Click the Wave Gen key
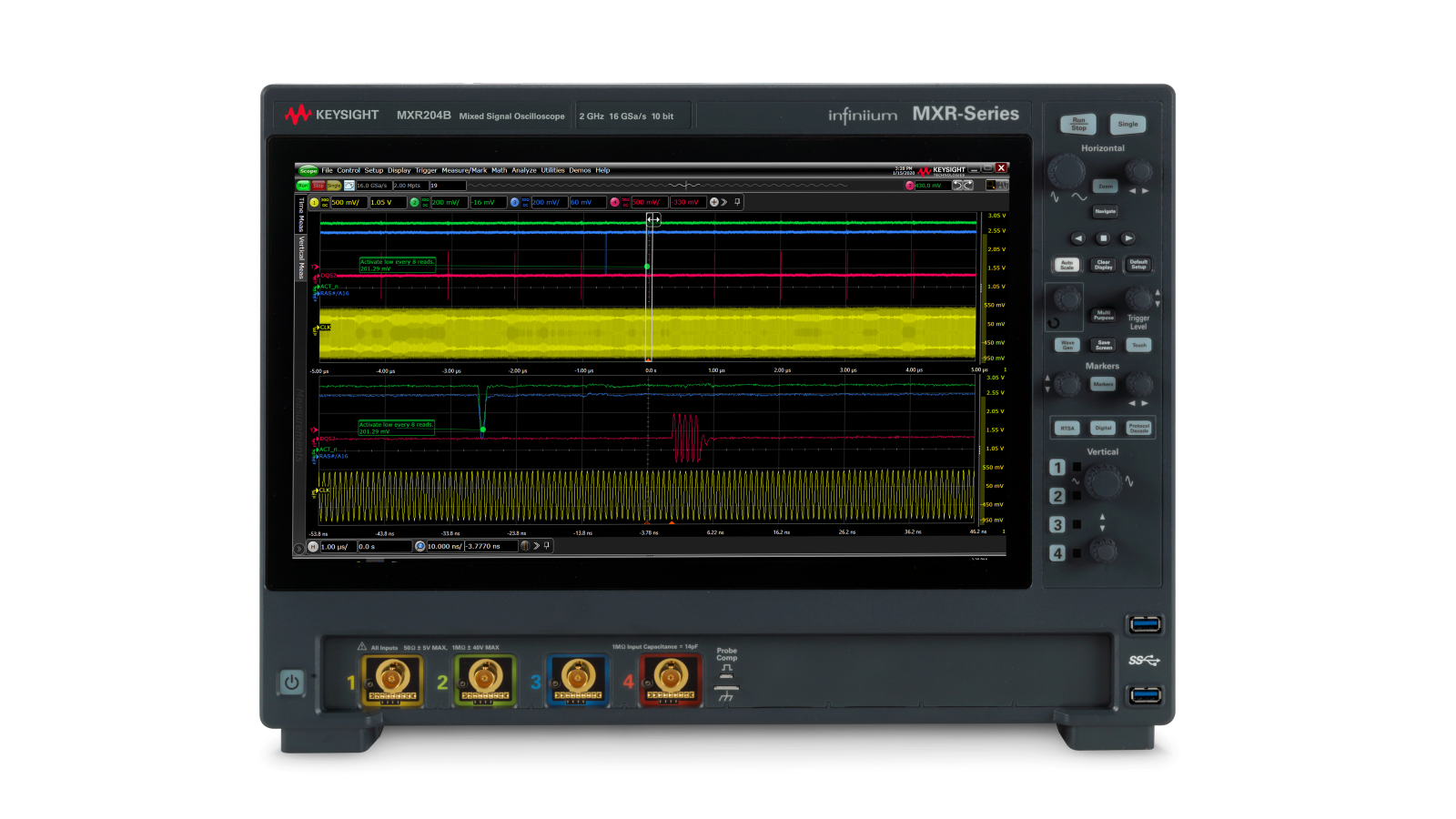This screenshot has height=819, width=1456. click(1067, 345)
